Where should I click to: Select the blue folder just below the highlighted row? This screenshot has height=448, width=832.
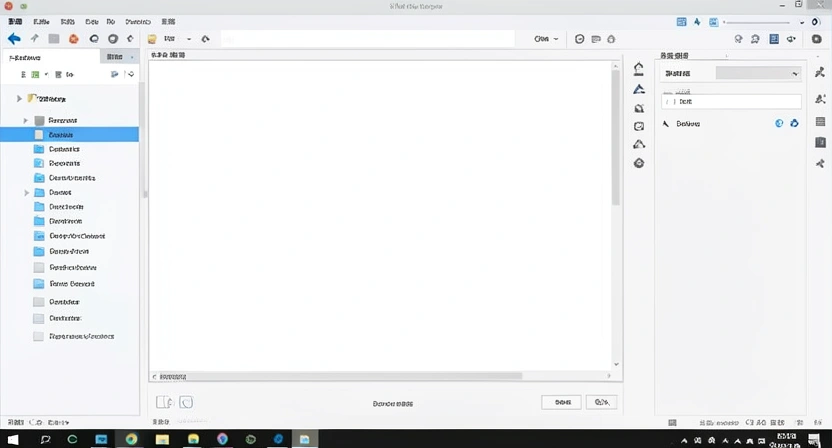pos(56,149)
